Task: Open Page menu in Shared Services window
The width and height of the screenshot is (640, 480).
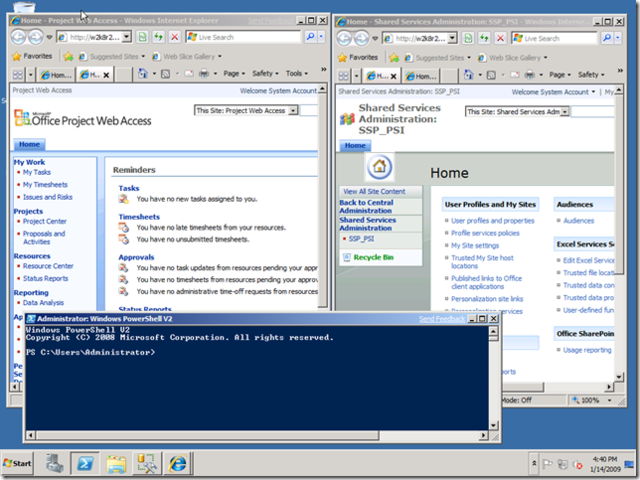Action: pos(560,75)
